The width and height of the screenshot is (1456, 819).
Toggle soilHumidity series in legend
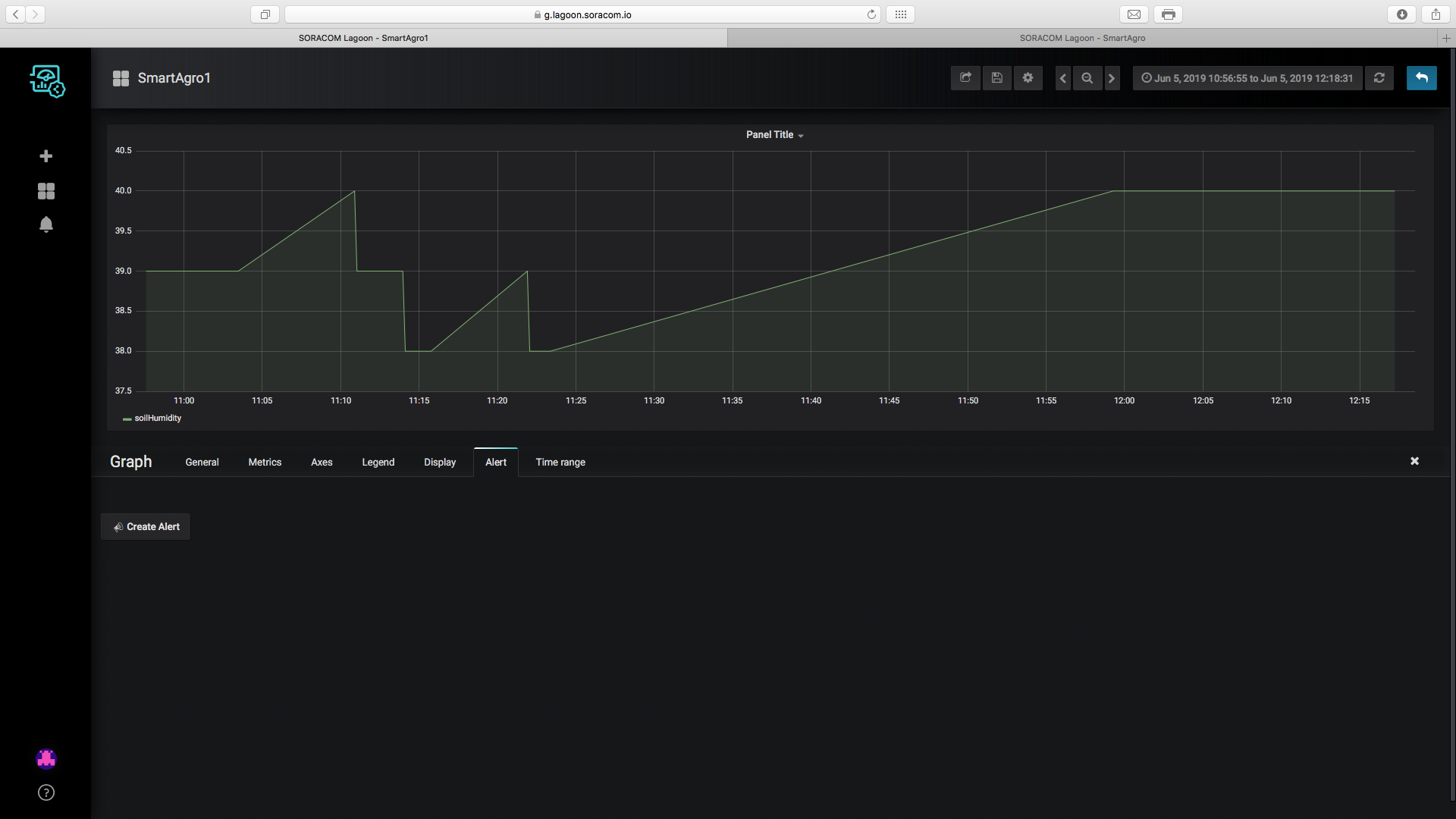click(158, 419)
